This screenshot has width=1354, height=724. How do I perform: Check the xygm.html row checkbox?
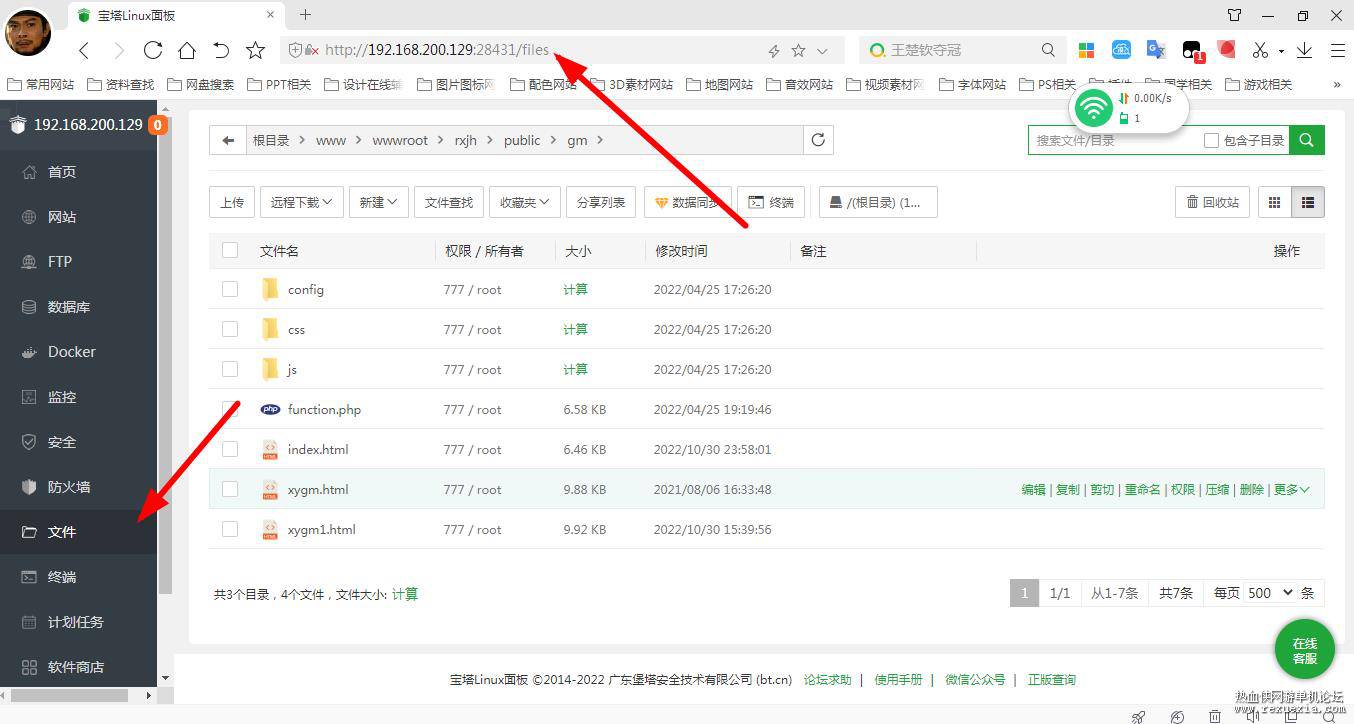pyautogui.click(x=230, y=489)
